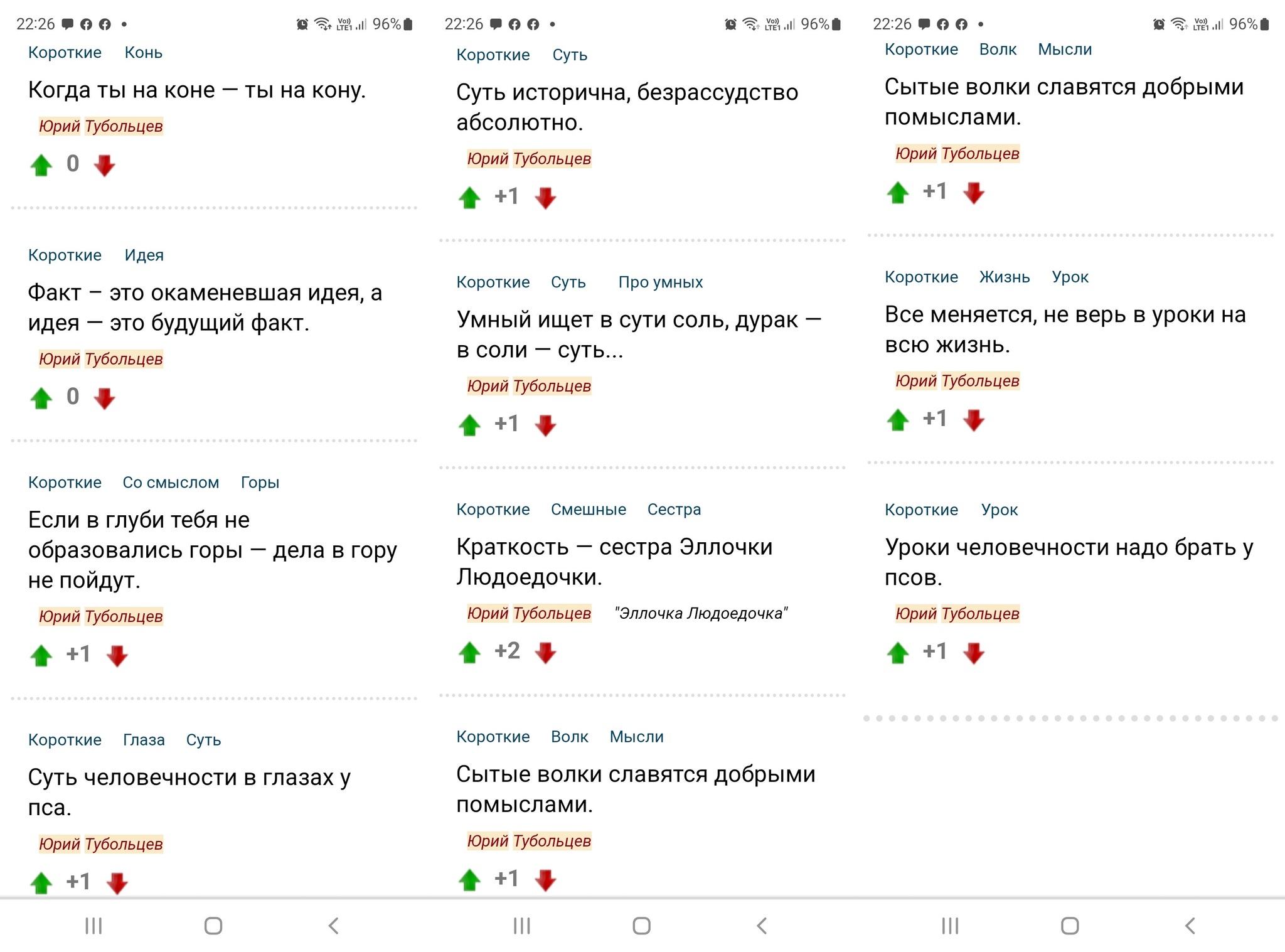Downvote the quote "Когда ты на коне"
1285x952 pixels.
pos(104,165)
